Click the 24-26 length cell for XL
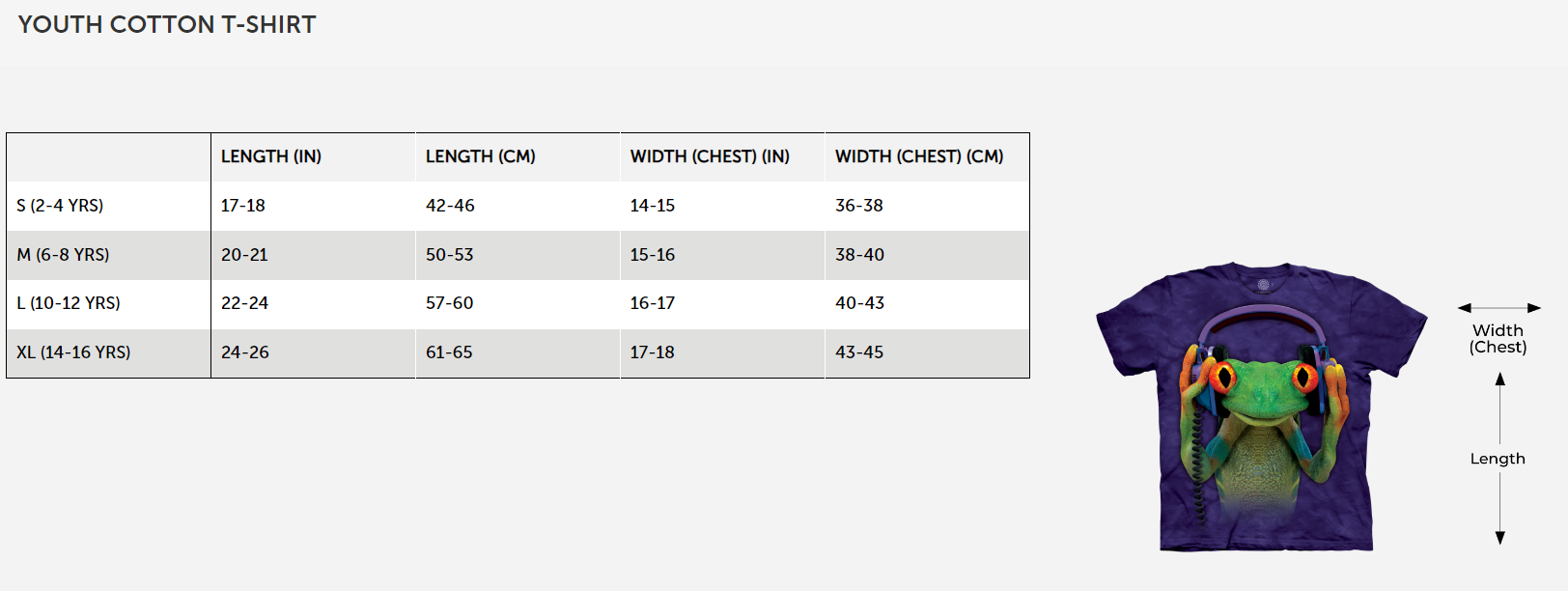This screenshot has height=591, width=1568. (245, 352)
